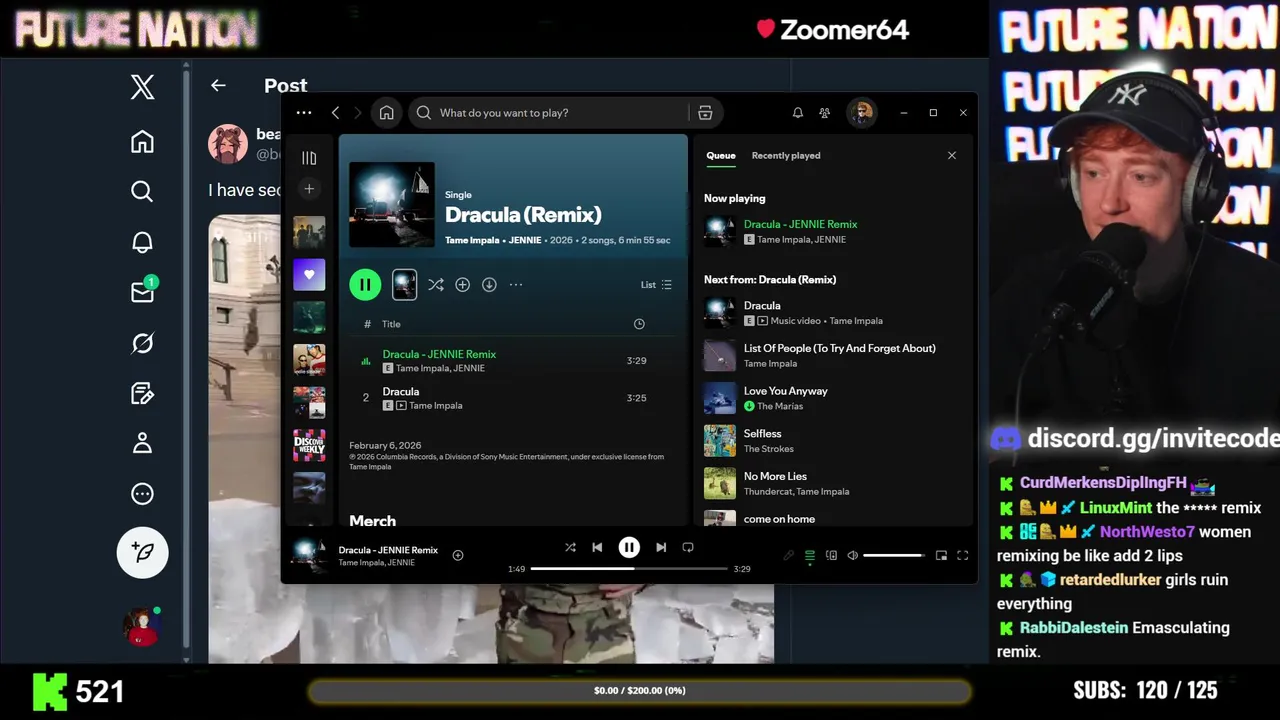Download the Dracula (Remix) single
The height and width of the screenshot is (720, 1280).
pos(489,285)
